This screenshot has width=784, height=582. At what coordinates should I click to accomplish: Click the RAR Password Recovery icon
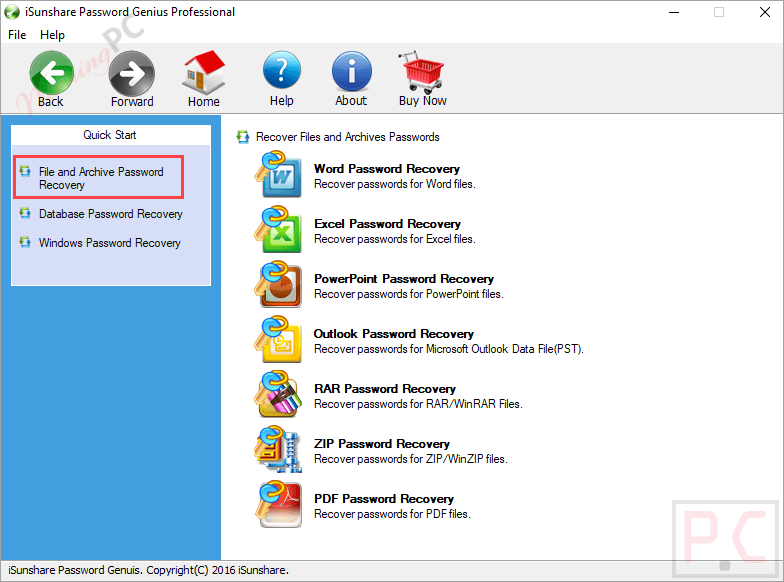click(278, 394)
